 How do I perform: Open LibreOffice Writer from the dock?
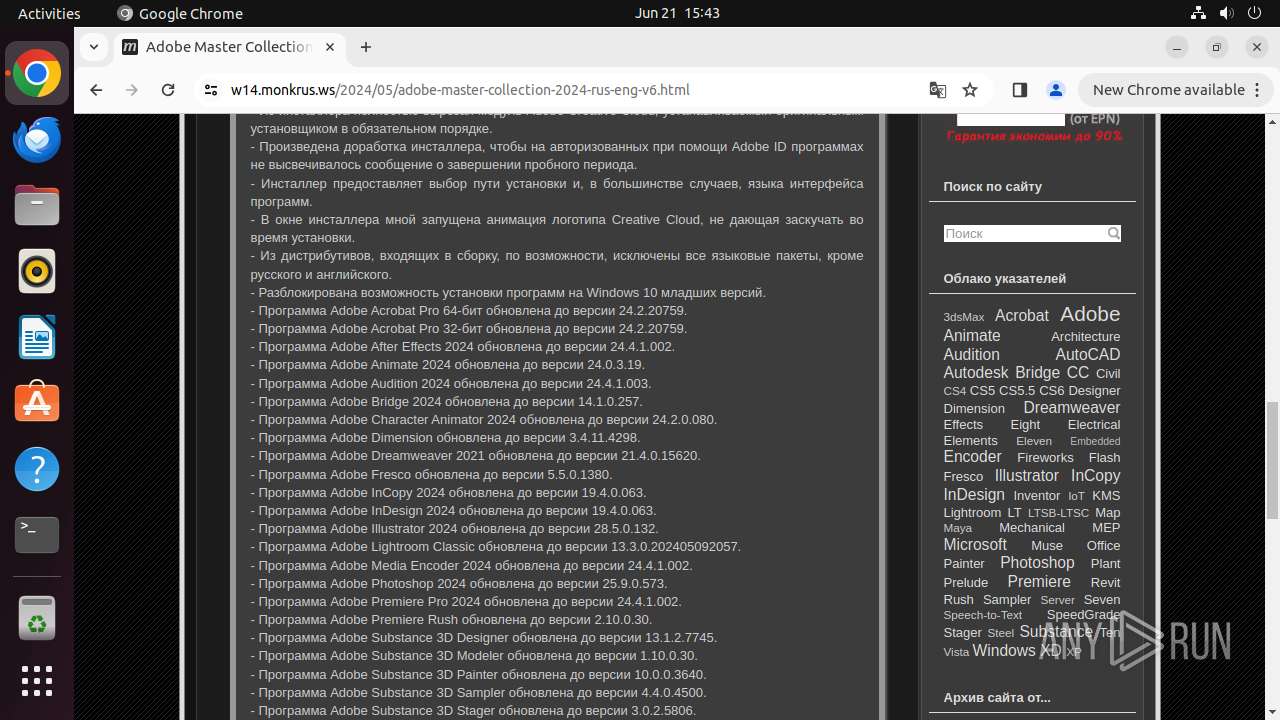37,337
